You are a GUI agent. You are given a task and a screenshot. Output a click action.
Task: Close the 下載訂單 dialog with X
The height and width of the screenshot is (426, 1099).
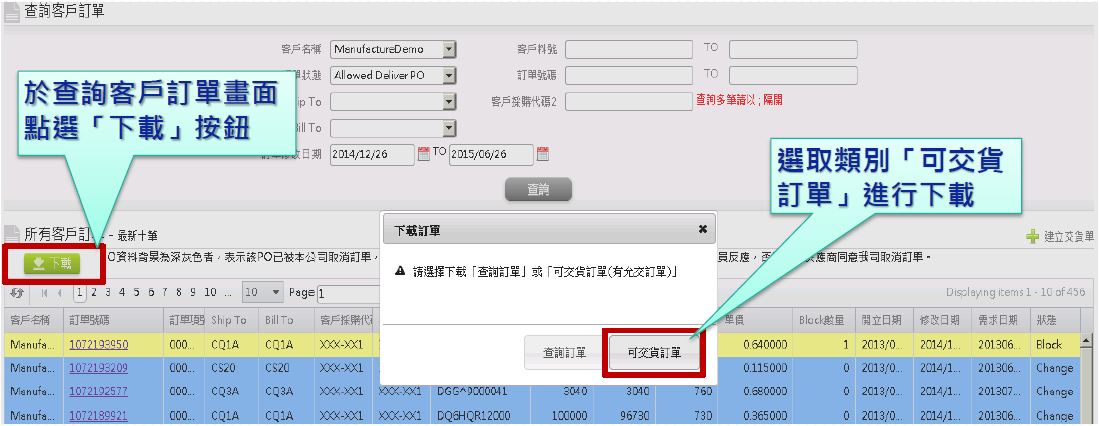coord(702,229)
